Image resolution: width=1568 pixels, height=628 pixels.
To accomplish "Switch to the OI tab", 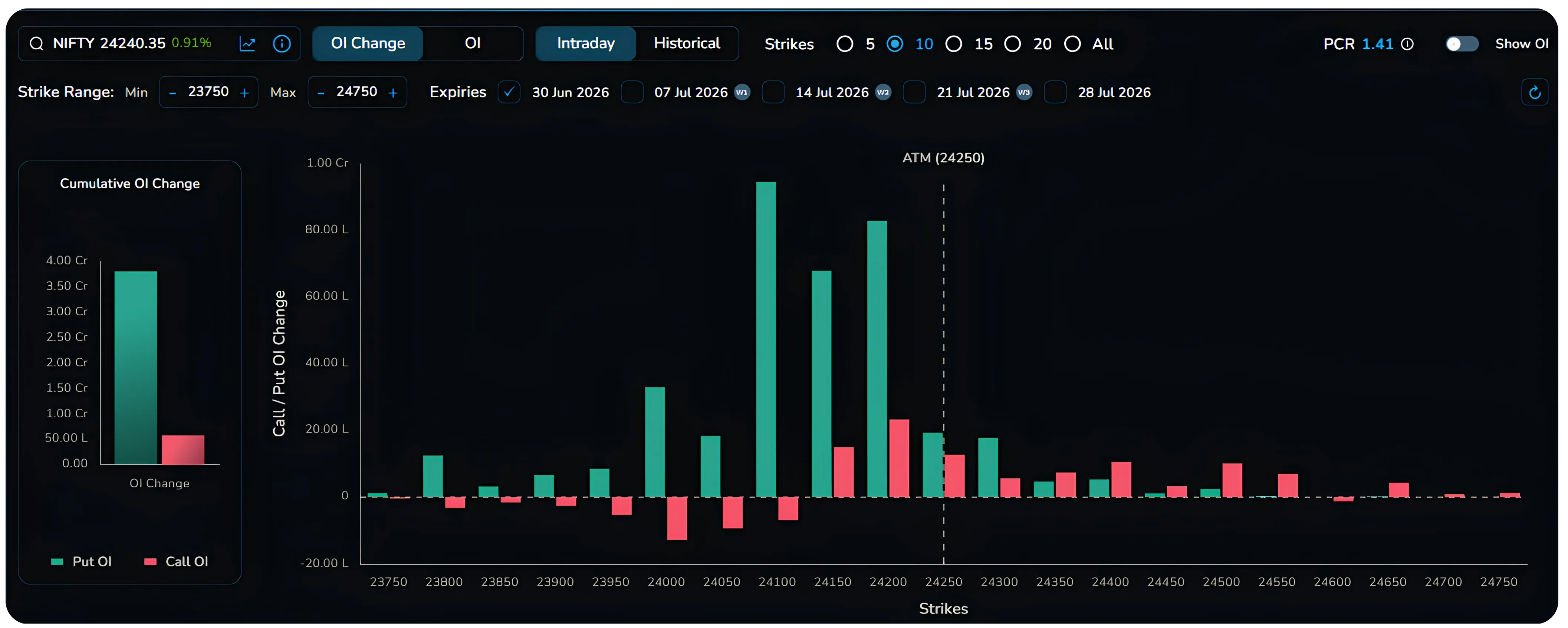I will (x=473, y=44).
